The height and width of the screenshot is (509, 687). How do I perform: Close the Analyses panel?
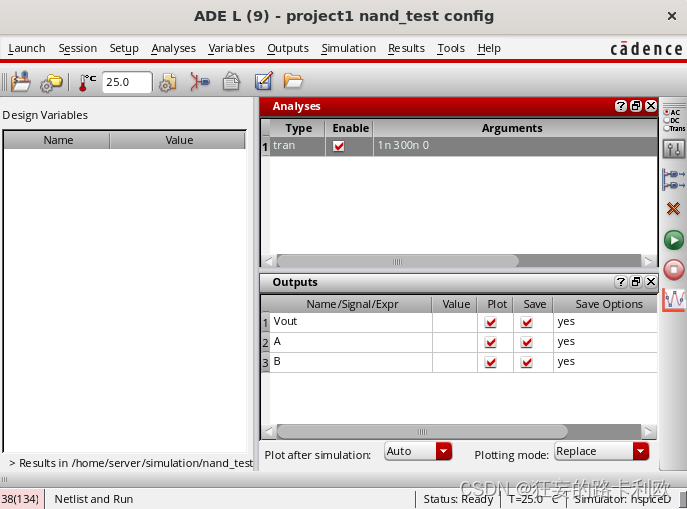click(x=651, y=106)
